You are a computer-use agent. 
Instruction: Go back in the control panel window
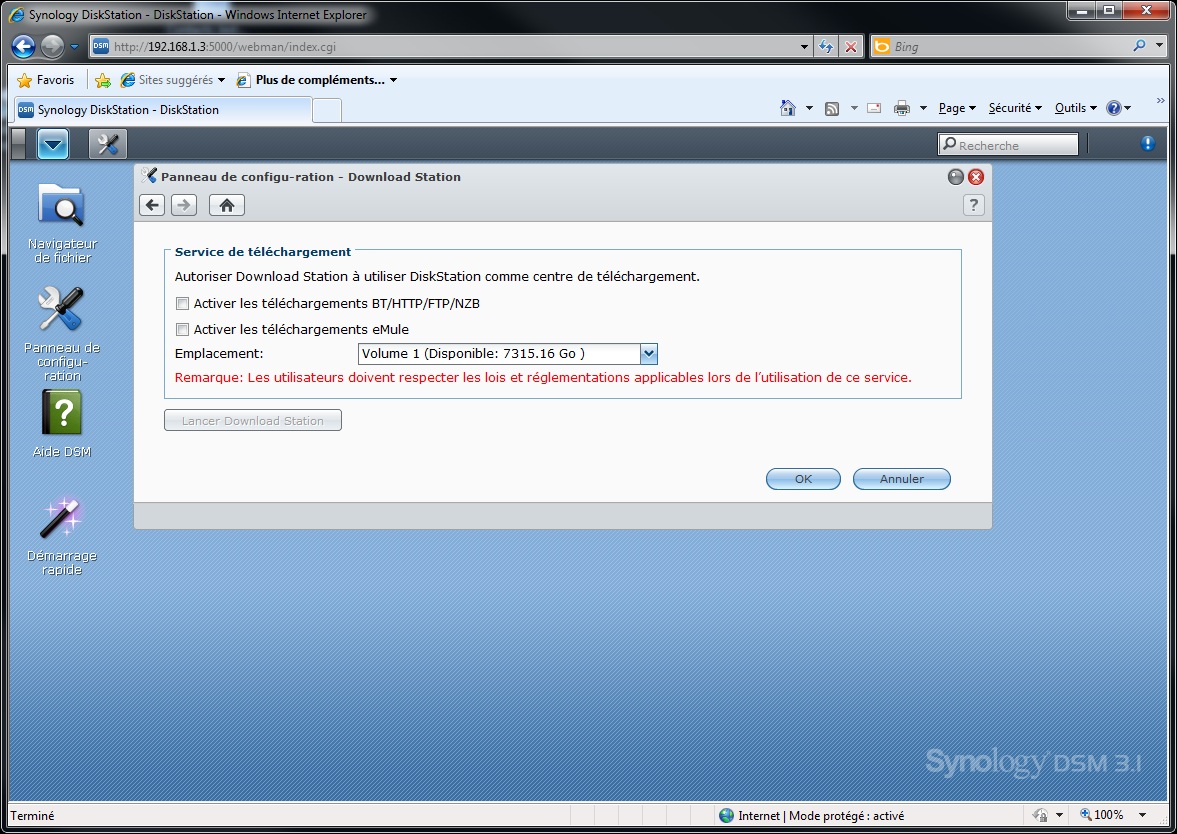tap(152, 205)
